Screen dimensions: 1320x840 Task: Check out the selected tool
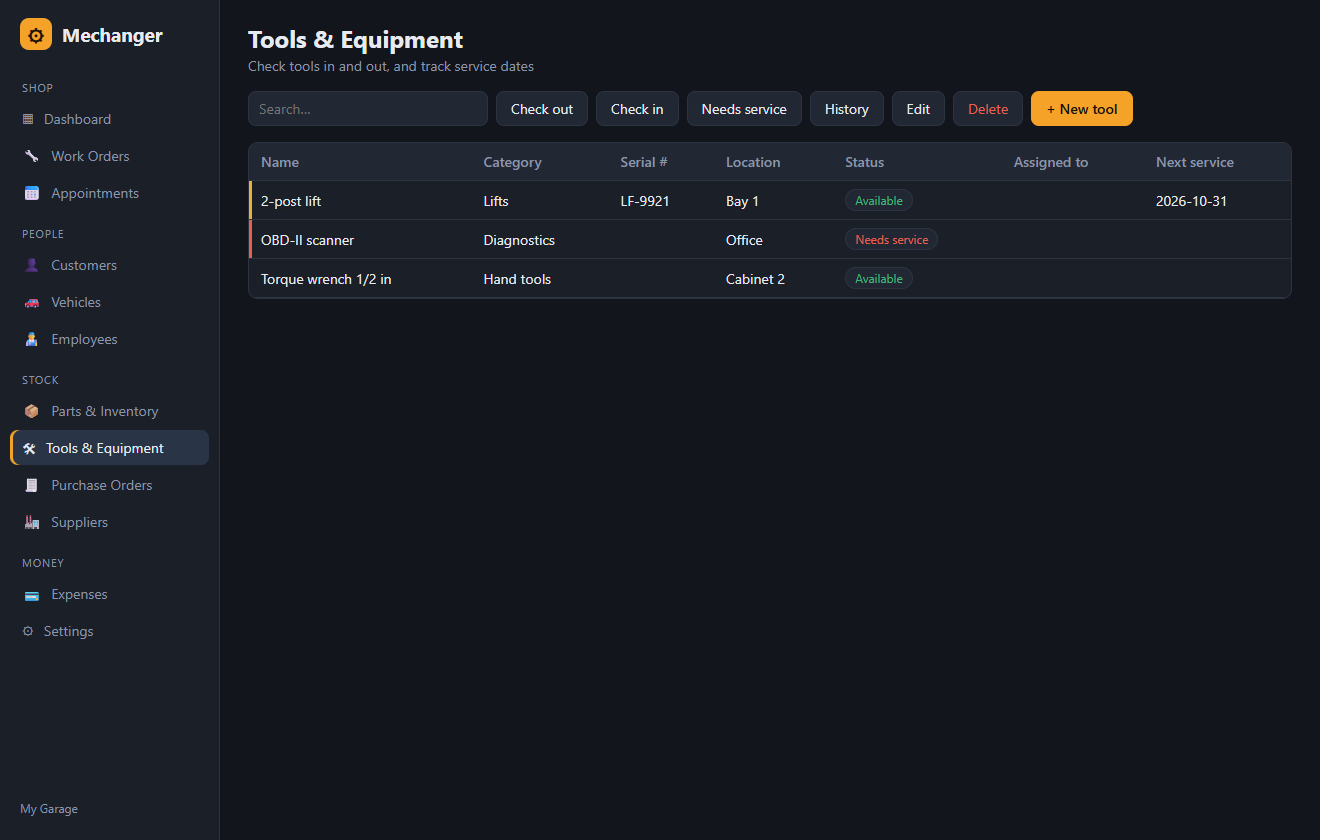(x=542, y=109)
